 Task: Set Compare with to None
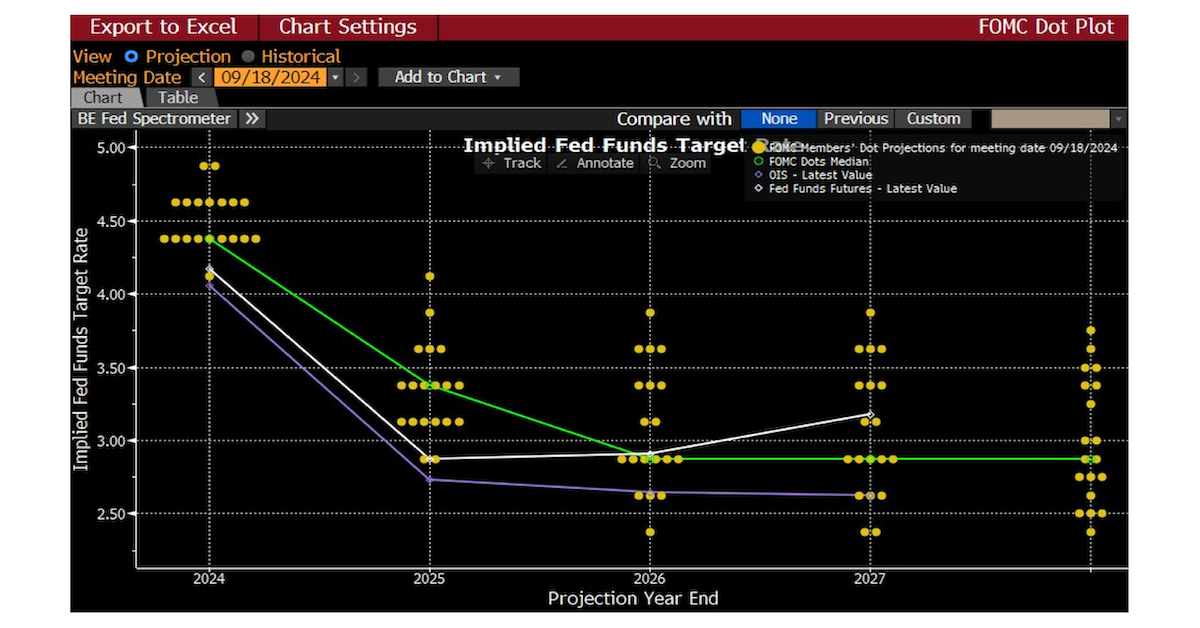tap(779, 119)
